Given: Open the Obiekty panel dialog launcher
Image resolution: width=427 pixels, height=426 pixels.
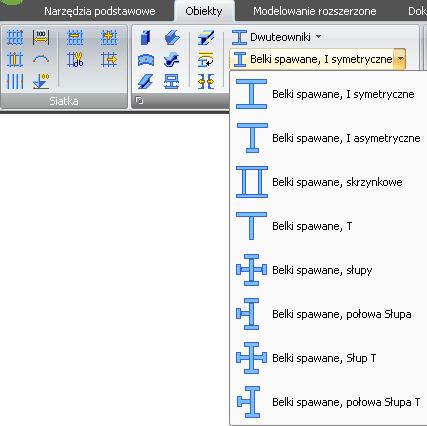Looking at the screenshot, I should (x=140, y=100).
